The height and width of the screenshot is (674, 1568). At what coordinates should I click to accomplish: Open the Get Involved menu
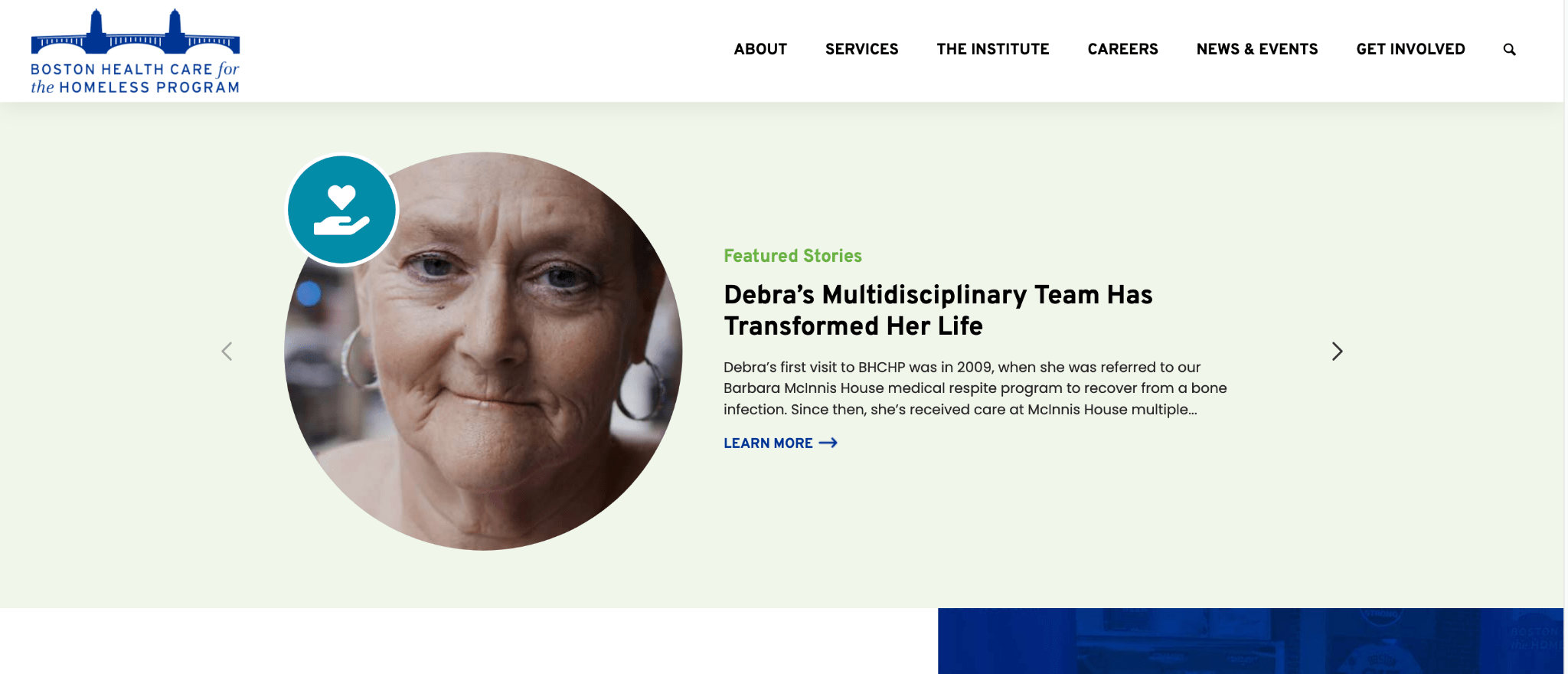1410,49
